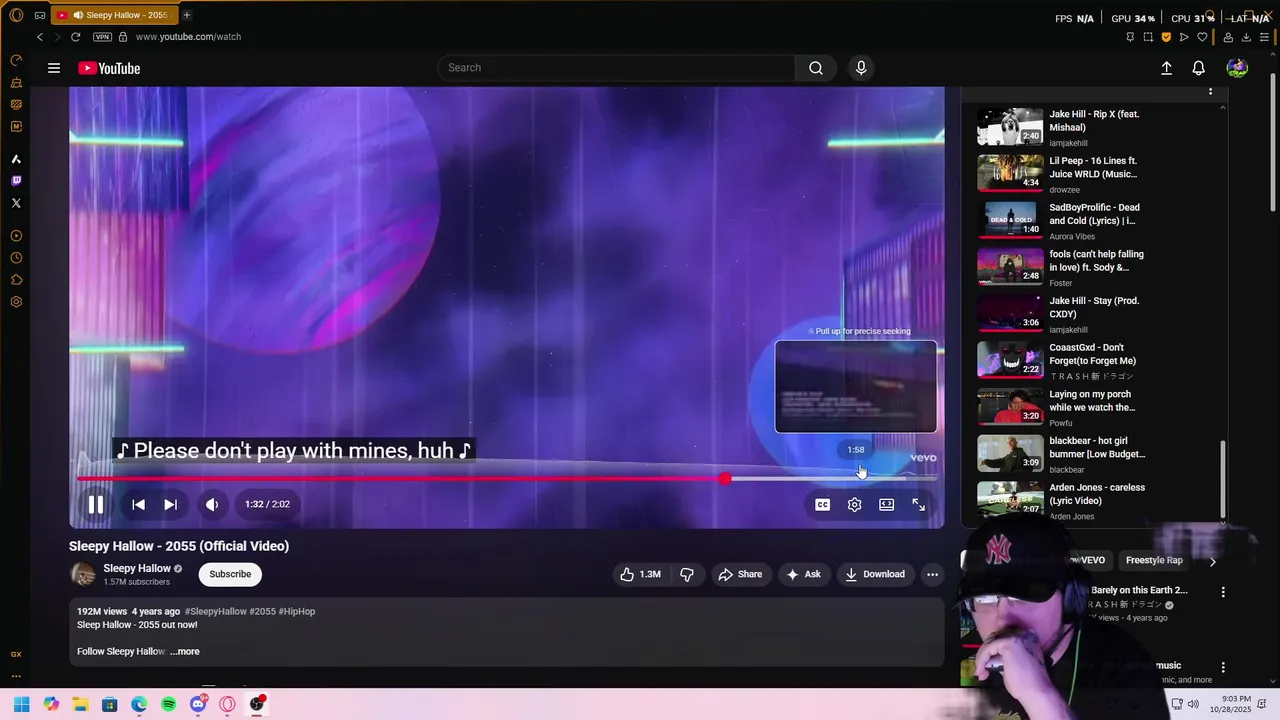Open the Opera menu logo
The height and width of the screenshot is (720, 1280).
coord(16,15)
